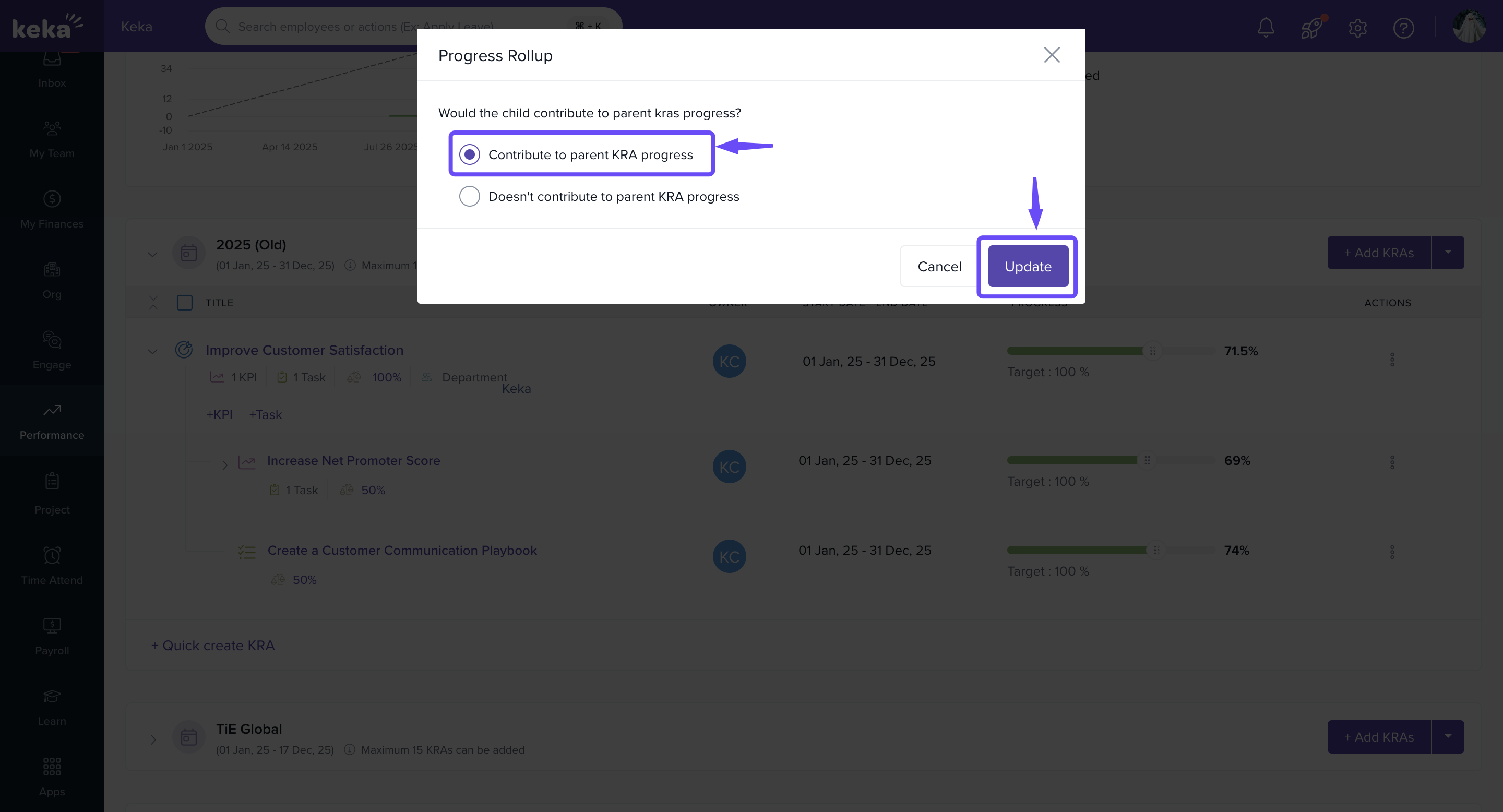Open Add KRAs dropdown arrow for 2025 (Old)
This screenshot has width=1503, height=812.
point(1448,253)
